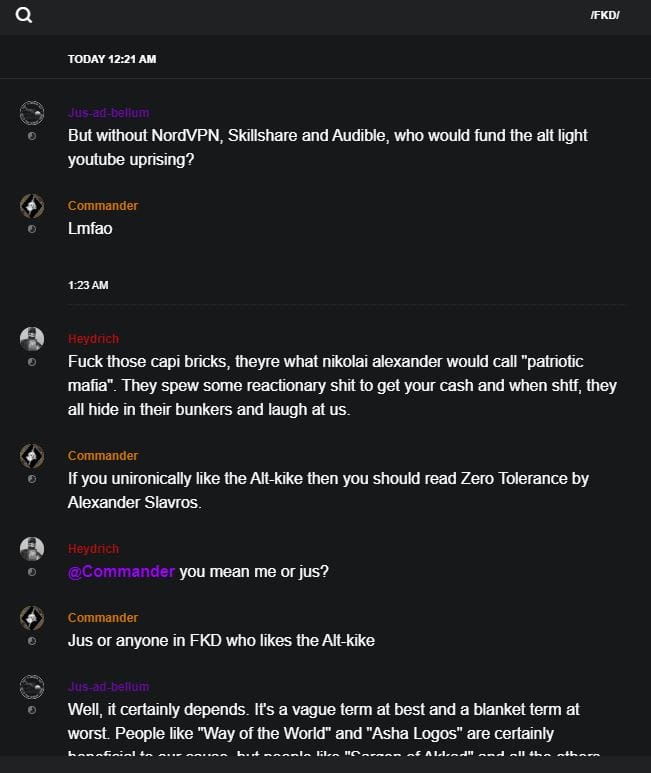The height and width of the screenshot is (773, 651).
Task: Click Heydrich's name above "you mean me or jus?"
Action: pyautogui.click(x=93, y=549)
